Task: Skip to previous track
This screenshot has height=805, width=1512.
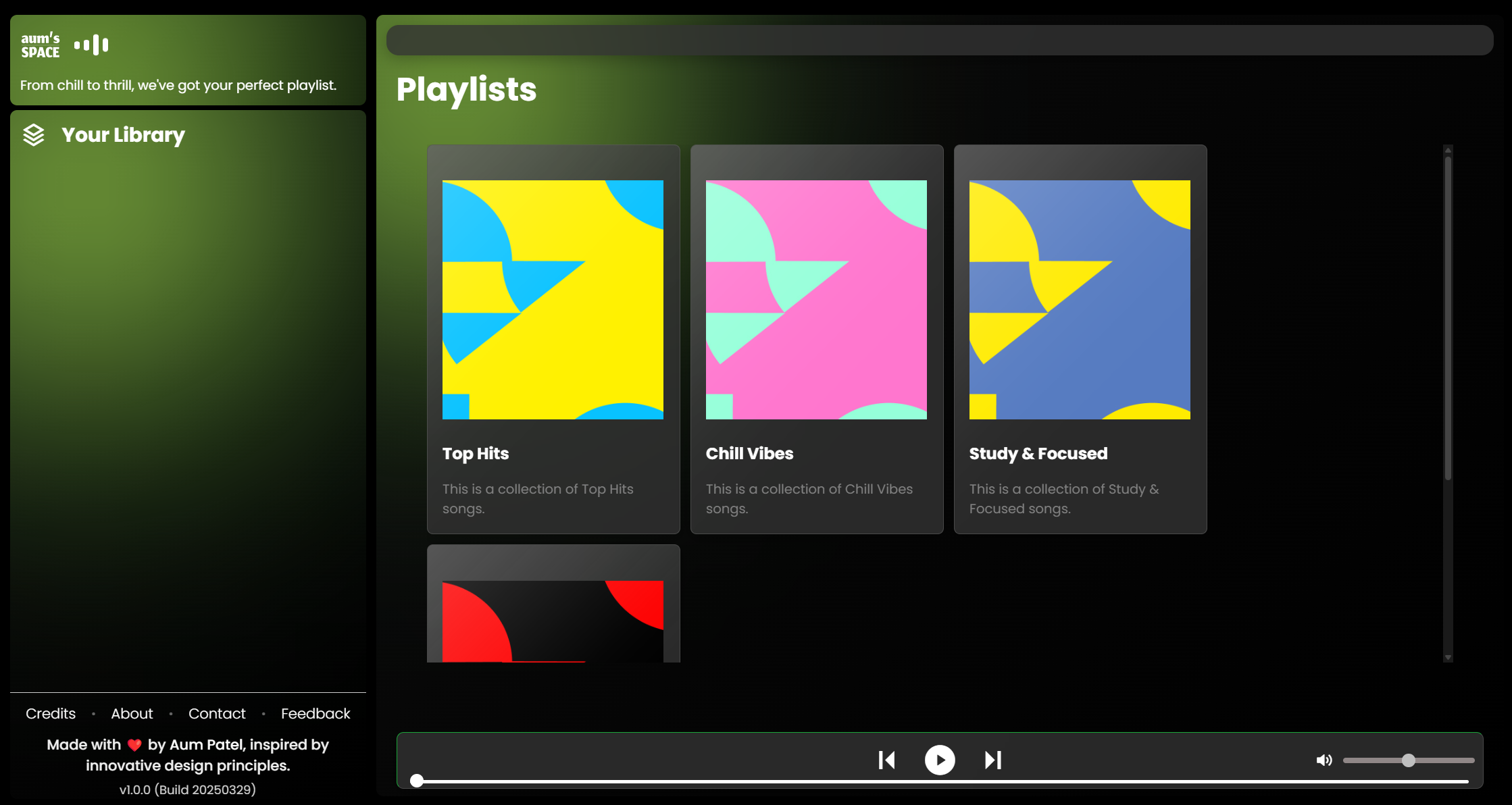Action: click(886, 760)
